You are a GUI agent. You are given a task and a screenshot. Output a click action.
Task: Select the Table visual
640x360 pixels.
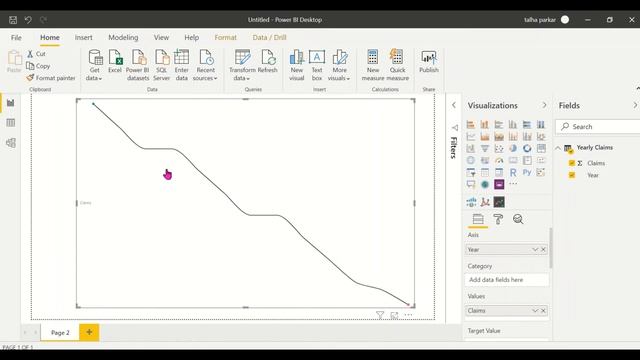484,172
